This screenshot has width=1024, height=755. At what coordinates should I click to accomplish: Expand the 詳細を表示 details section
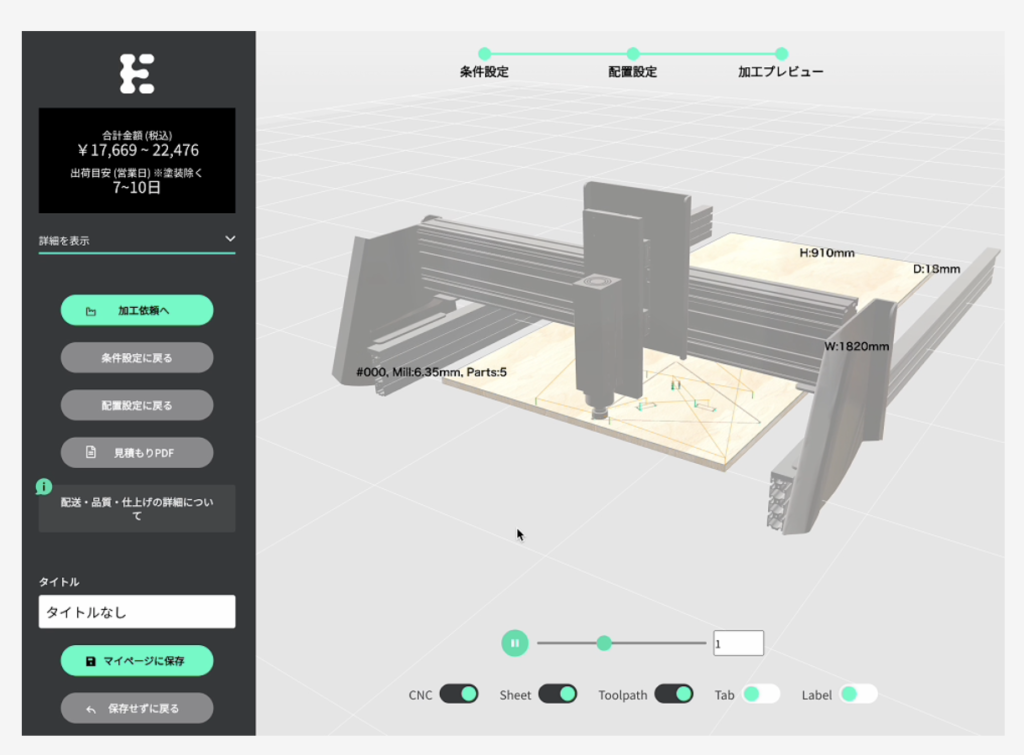[137, 239]
